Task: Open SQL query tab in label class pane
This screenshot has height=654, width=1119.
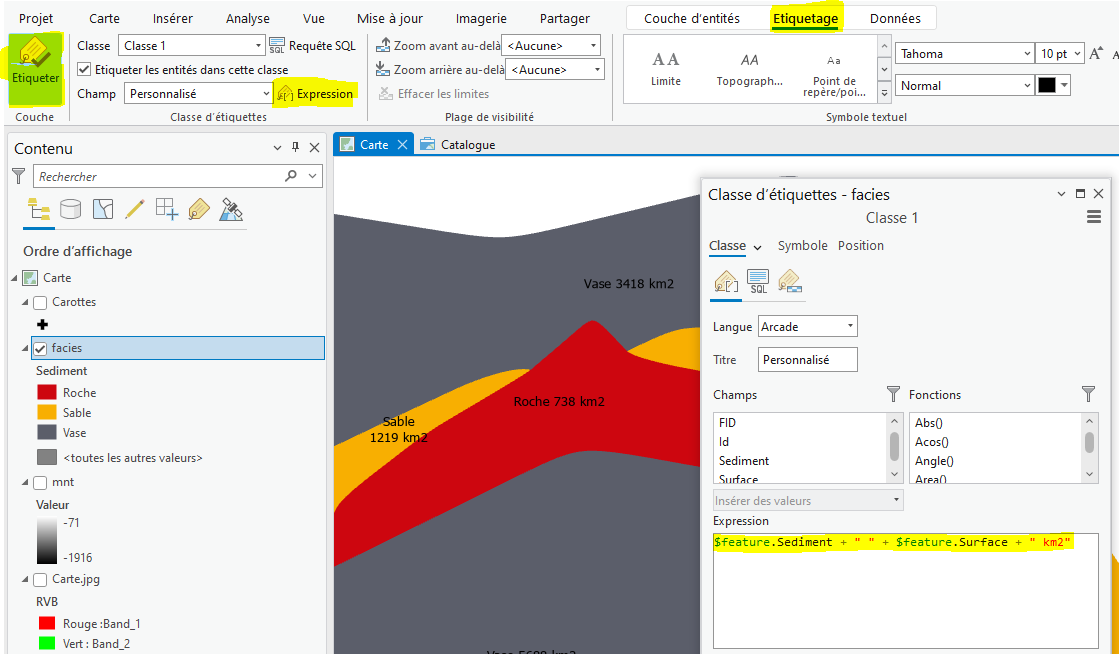Action: point(758,282)
